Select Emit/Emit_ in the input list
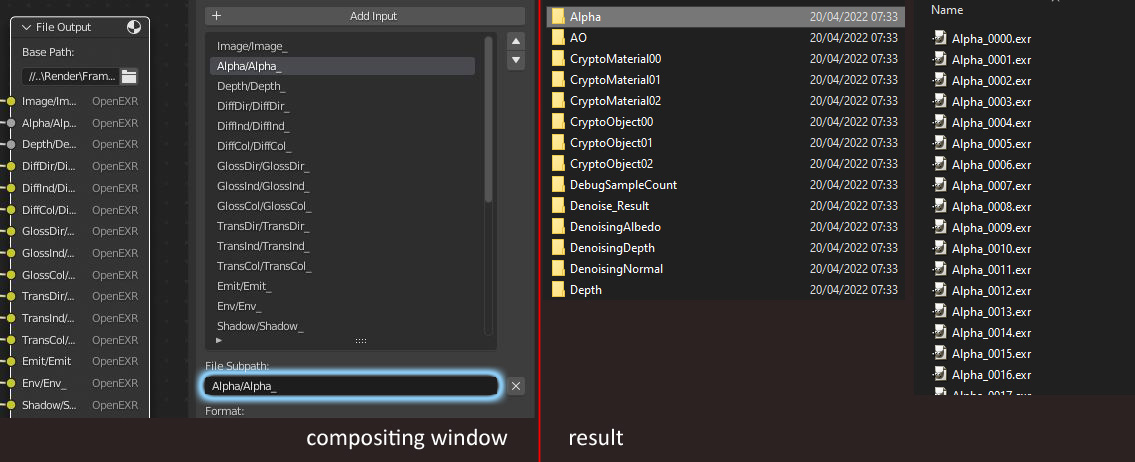The height and width of the screenshot is (462, 1135). (x=342, y=286)
